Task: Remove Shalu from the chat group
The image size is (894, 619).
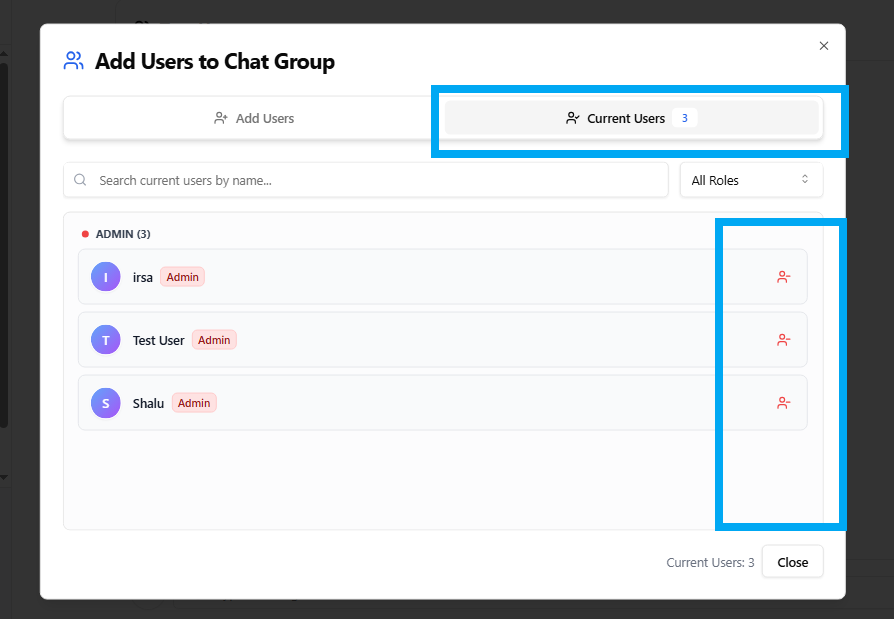Action: click(783, 403)
